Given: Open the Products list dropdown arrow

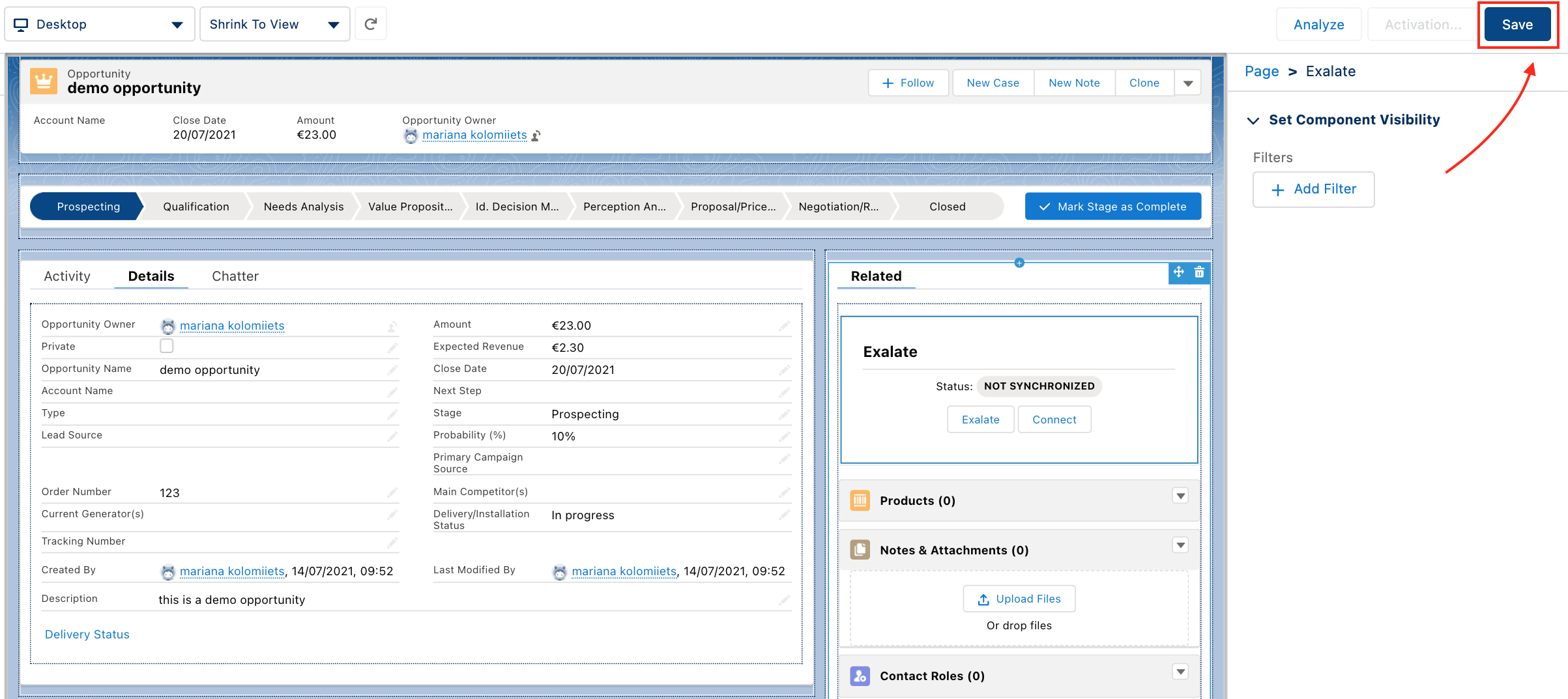Looking at the screenshot, I should click(x=1180, y=496).
